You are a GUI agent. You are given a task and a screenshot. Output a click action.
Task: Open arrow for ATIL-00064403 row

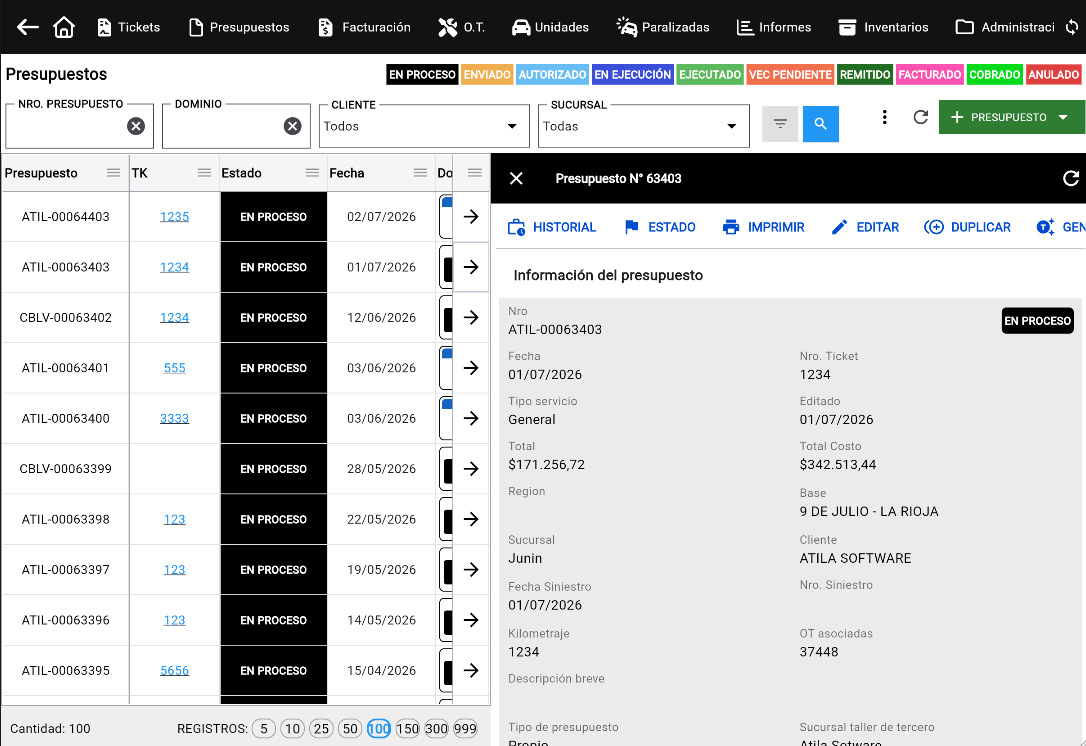pos(471,217)
